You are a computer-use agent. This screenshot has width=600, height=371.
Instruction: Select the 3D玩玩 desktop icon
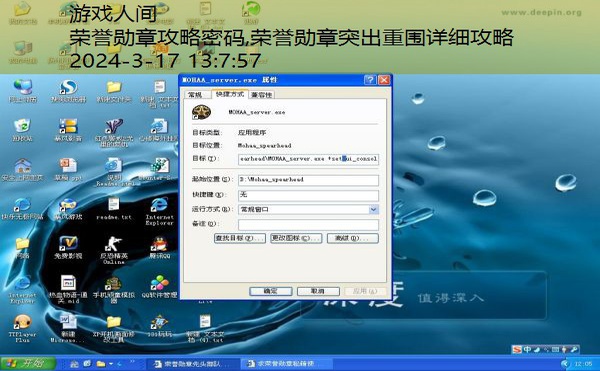click(x=159, y=326)
